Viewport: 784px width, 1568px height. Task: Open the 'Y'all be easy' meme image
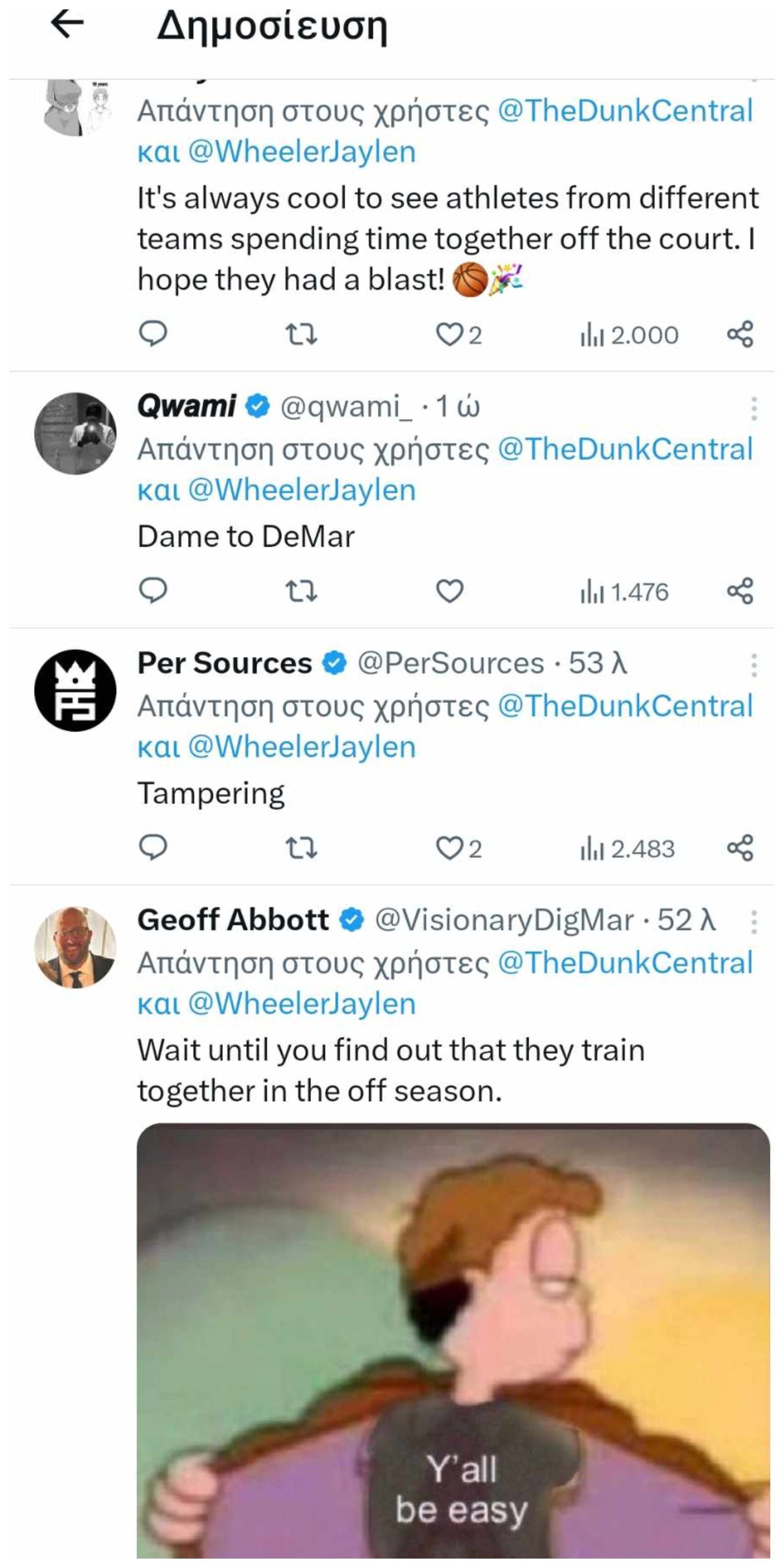point(453,1339)
